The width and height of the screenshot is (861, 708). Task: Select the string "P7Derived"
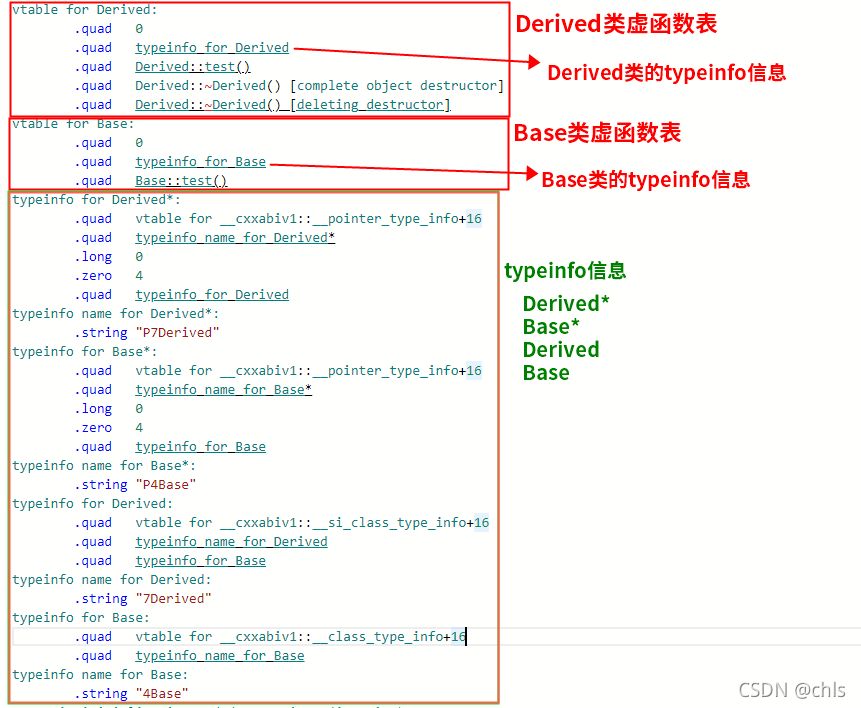[x=177, y=333]
